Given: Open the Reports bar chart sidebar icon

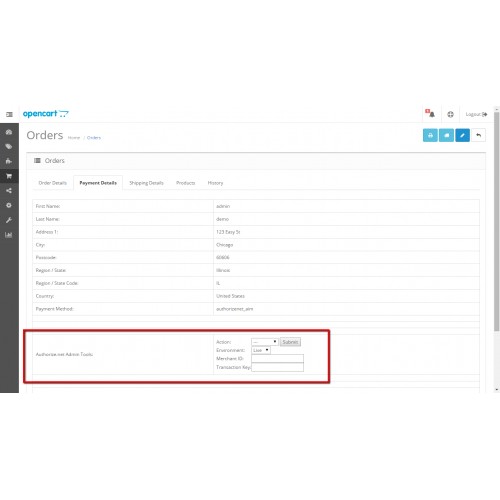Looking at the screenshot, I should pyautogui.click(x=9, y=235).
